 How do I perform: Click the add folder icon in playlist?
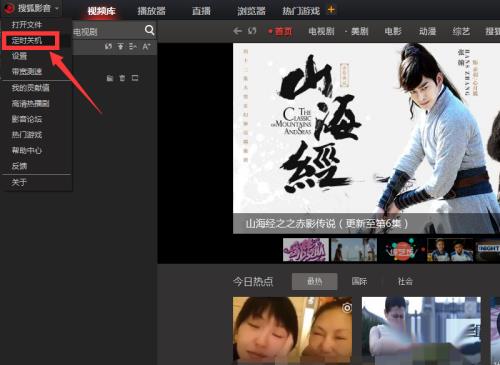(110, 78)
